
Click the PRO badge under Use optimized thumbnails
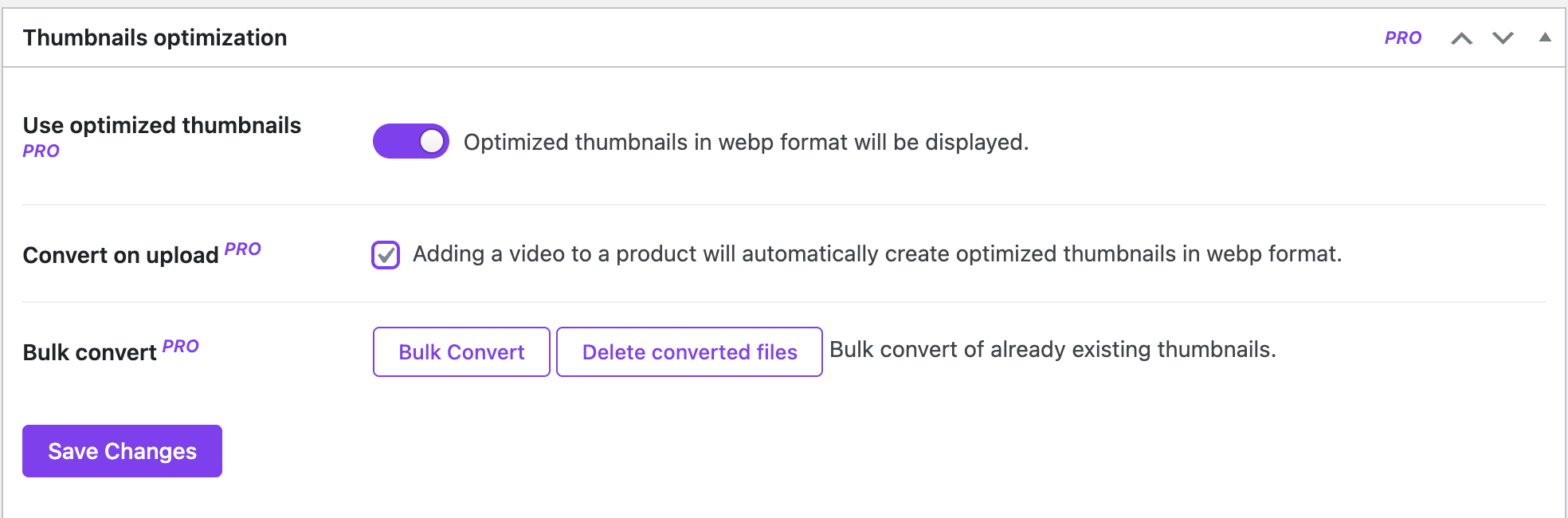tap(42, 151)
